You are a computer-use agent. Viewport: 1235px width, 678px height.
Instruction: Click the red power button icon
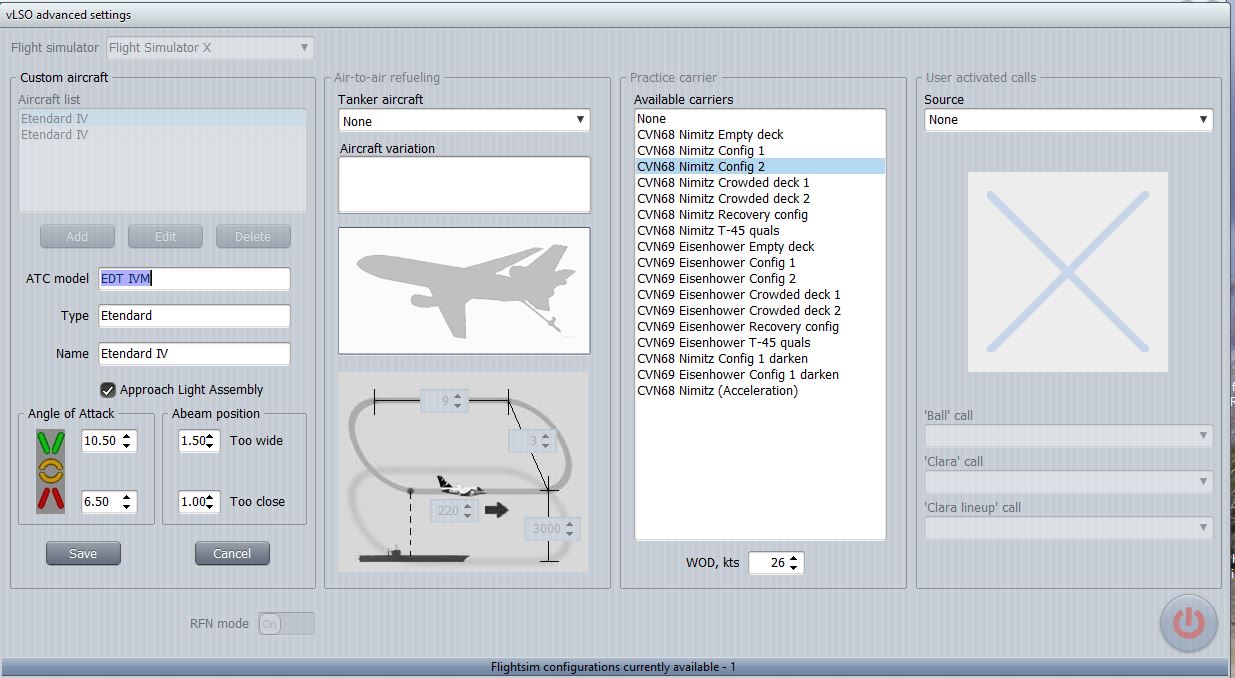click(1188, 623)
